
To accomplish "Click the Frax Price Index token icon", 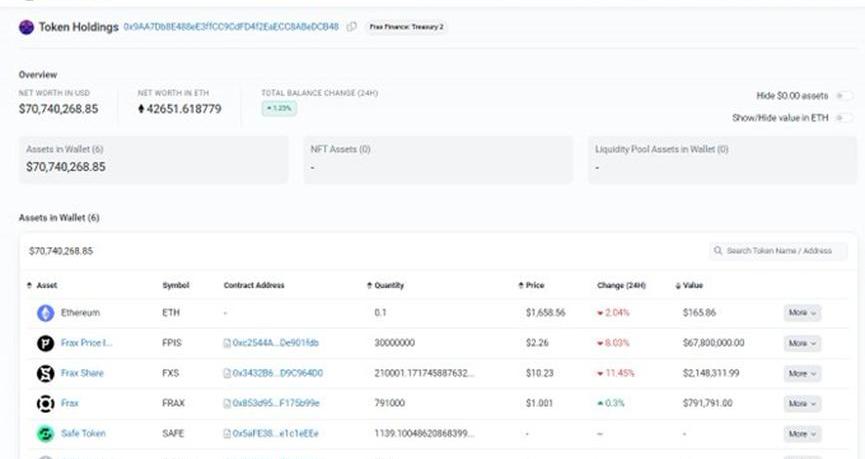I will click(45, 343).
